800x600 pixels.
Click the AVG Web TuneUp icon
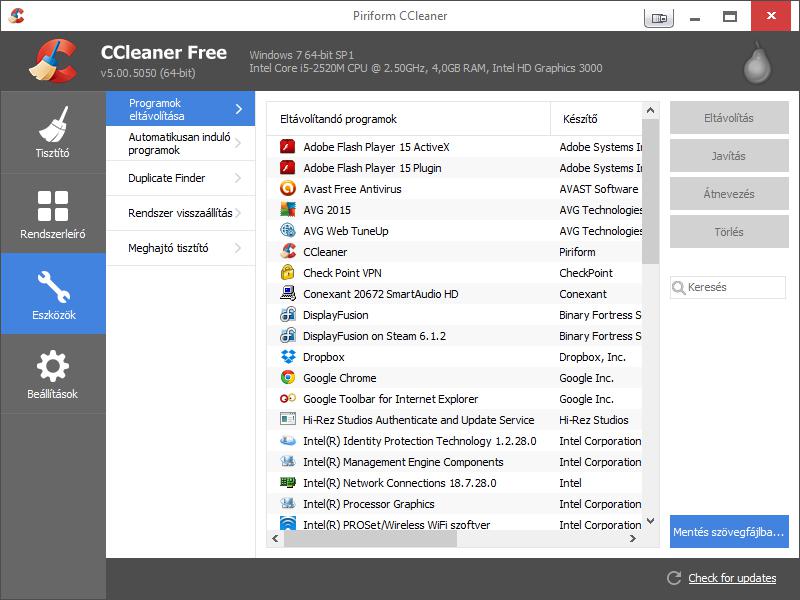(x=288, y=231)
